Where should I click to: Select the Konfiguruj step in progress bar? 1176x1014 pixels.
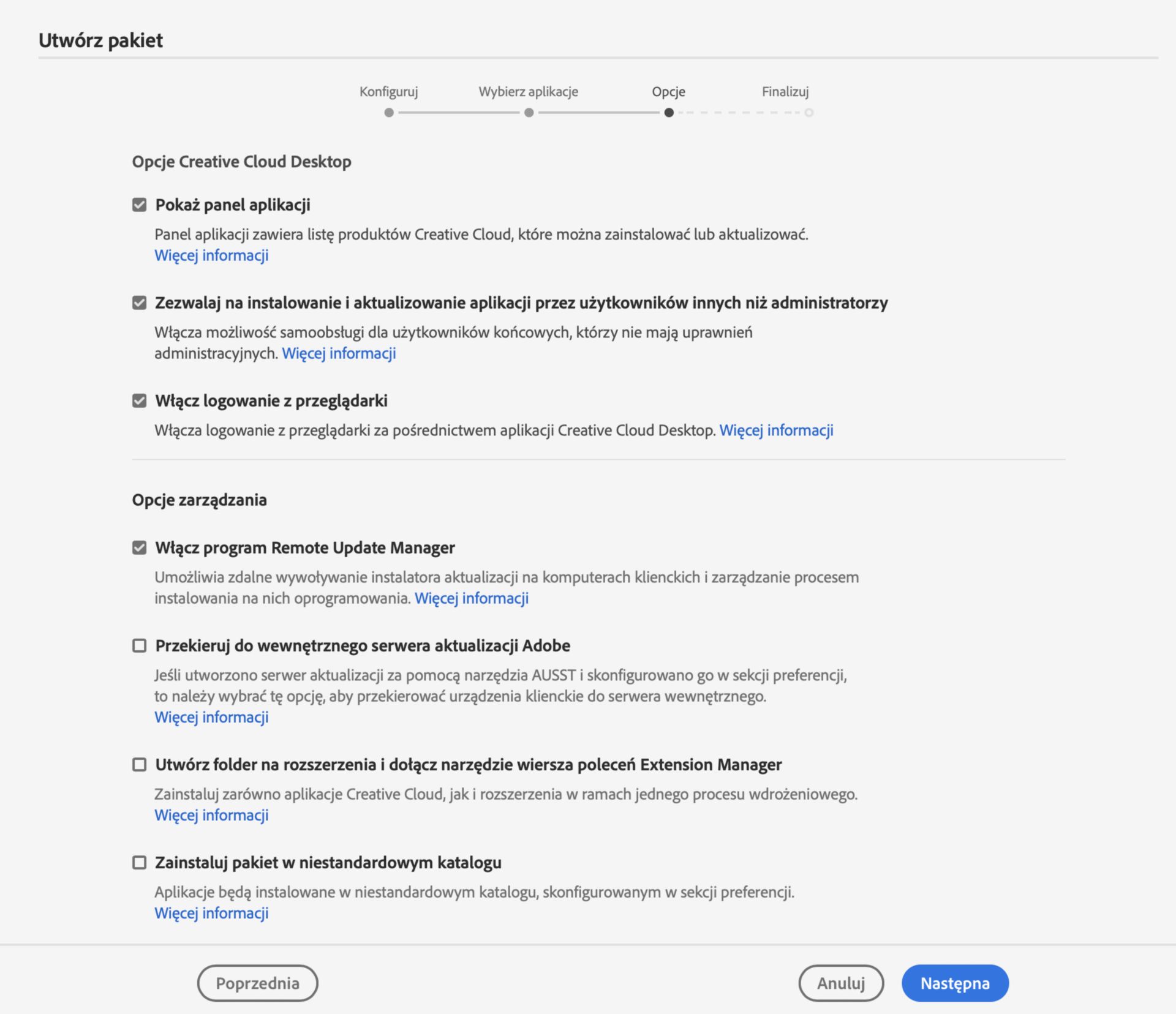389,113
